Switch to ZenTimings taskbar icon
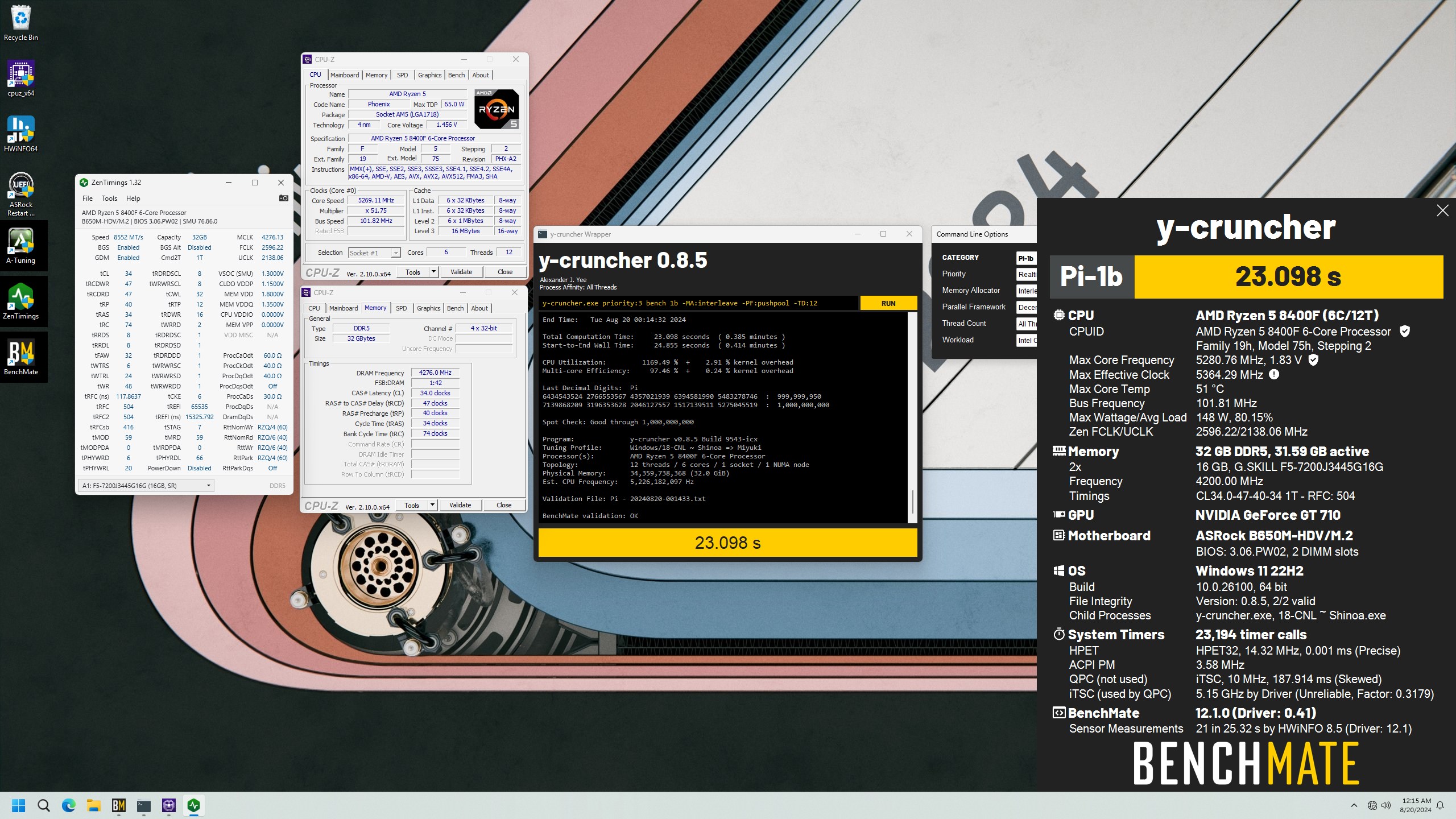This screenshot has height=819, width=1456. point(194,805)
